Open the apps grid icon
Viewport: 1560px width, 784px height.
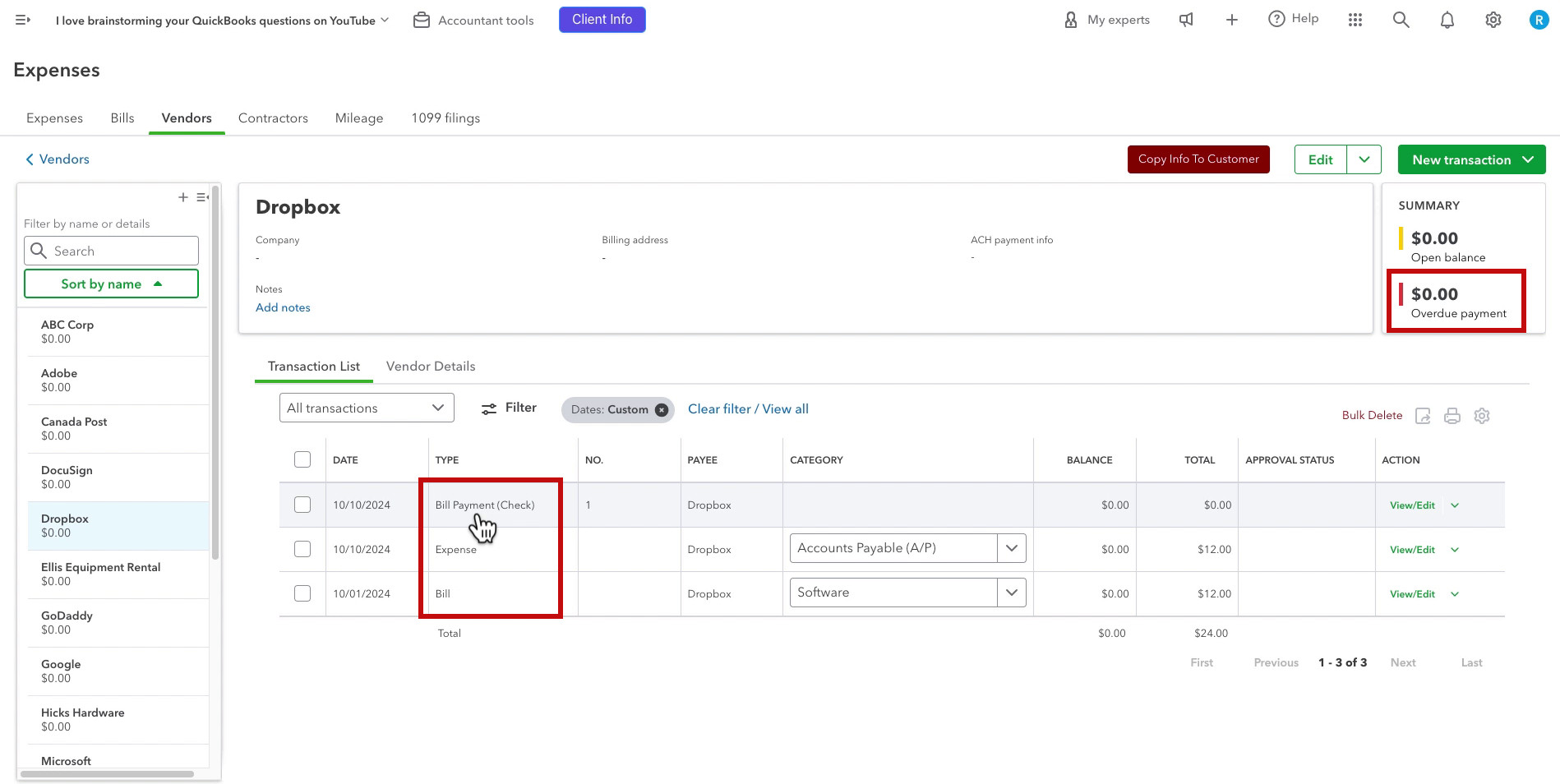point(1355,20)
